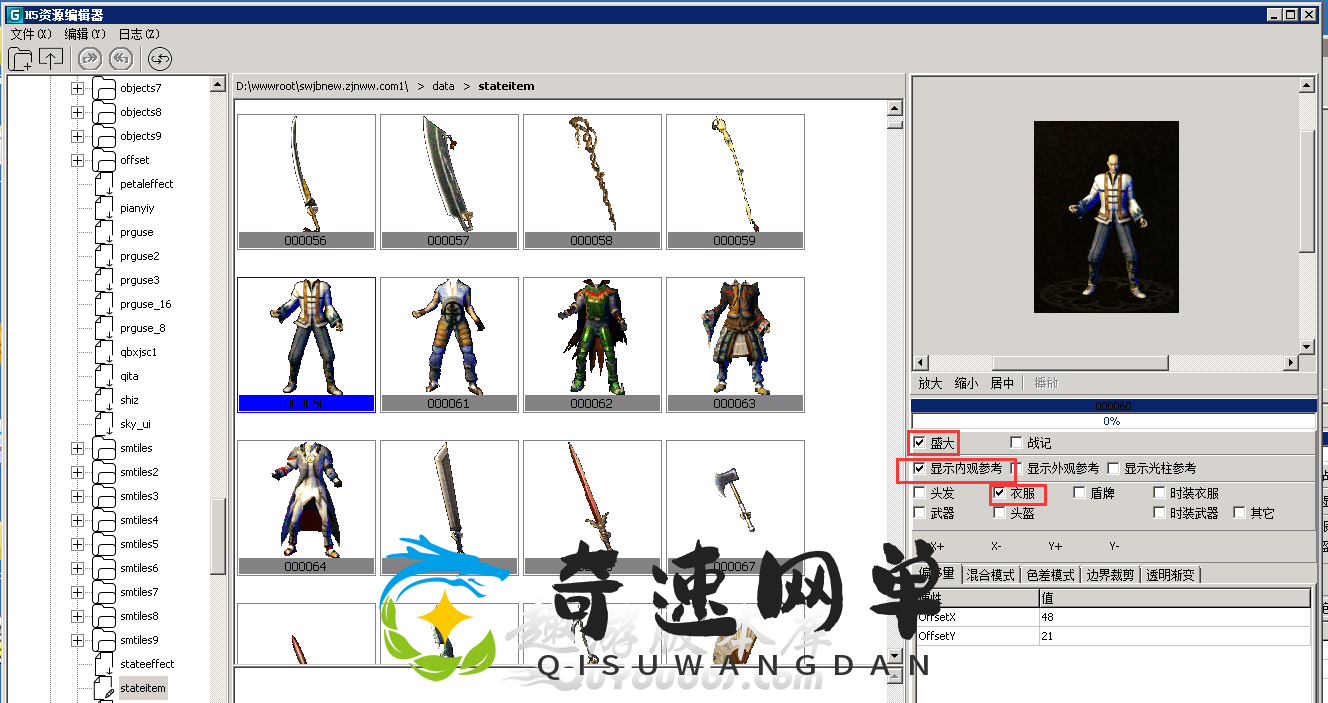Click the sky_ui file icon in tree
This screenshot has width=1328, height=703.
[104, 424]
